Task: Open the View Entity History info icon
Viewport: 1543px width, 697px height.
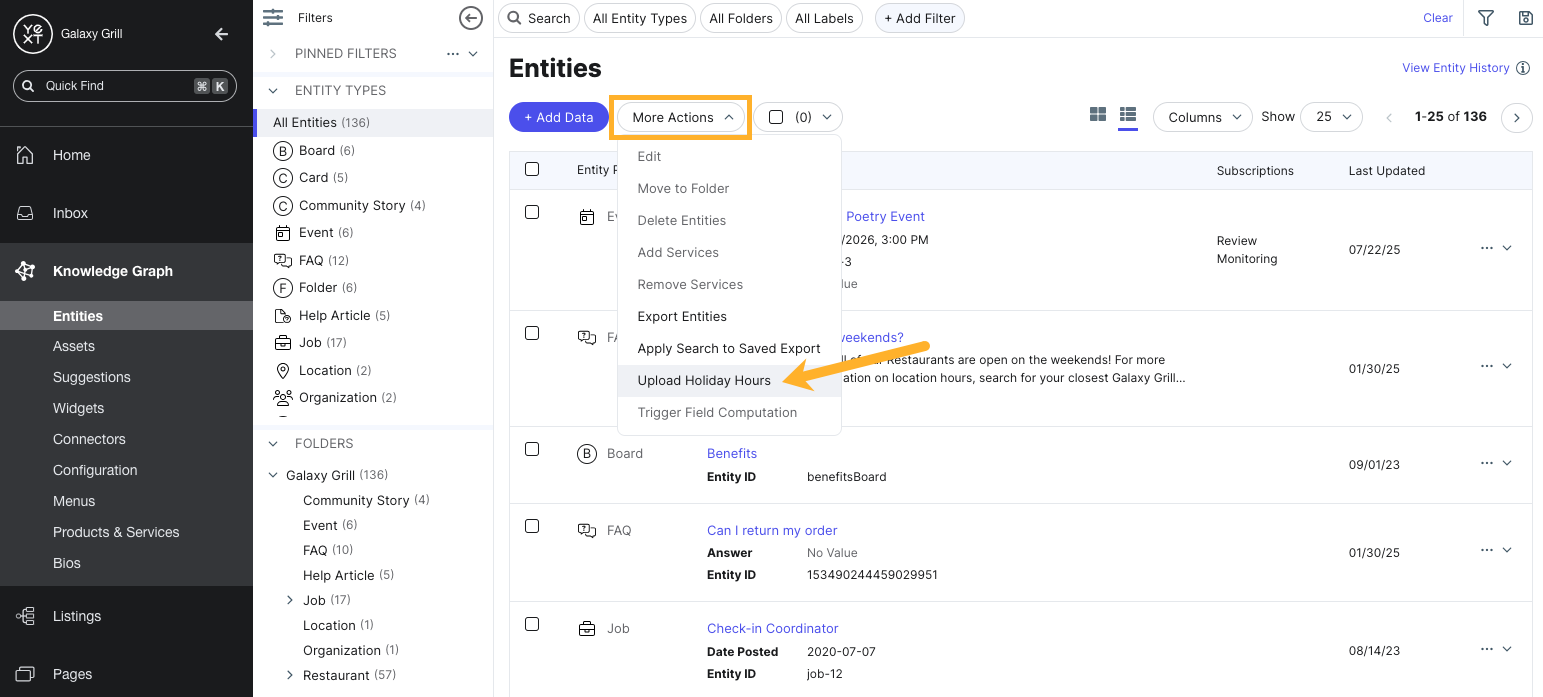Action: click(x=1523, y=67)
